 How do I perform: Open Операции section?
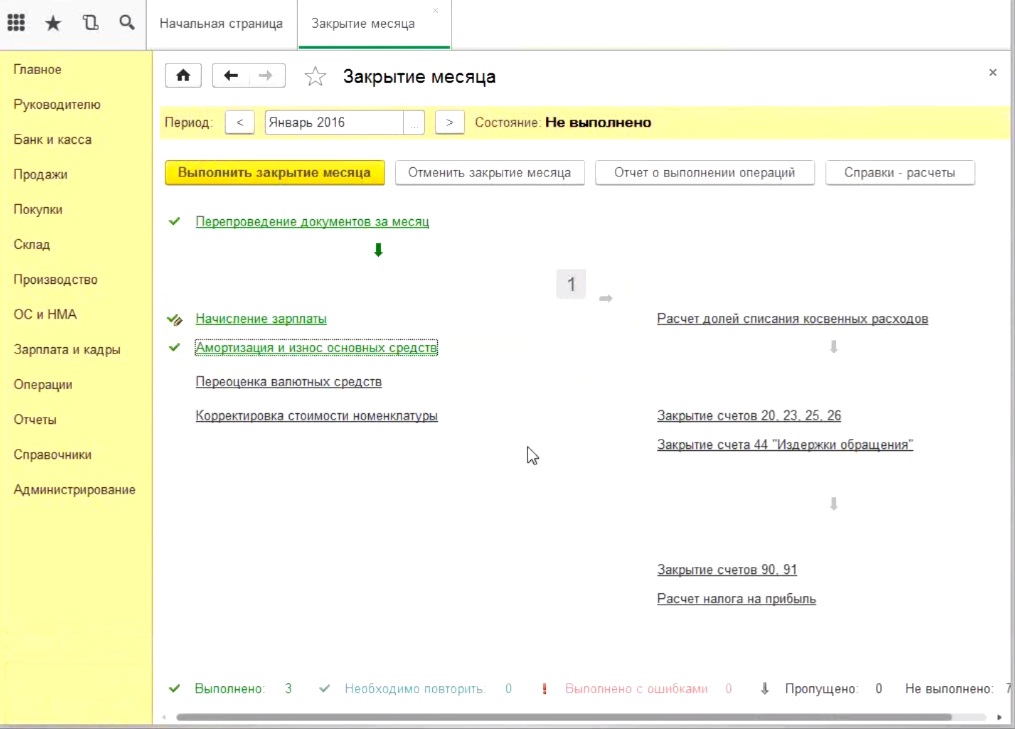tap(43, 385)
